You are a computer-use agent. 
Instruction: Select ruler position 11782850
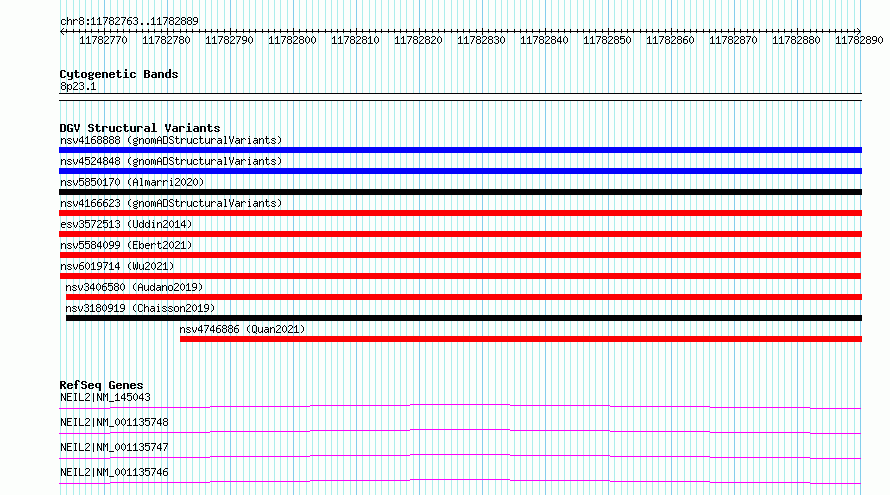[607, 40]
